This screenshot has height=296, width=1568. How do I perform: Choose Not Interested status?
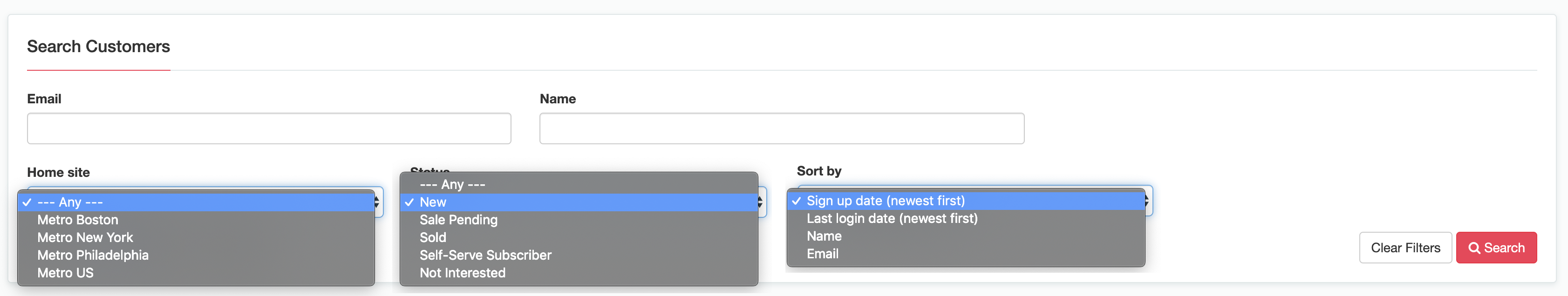pyautogui.click(x=579, y=273)
